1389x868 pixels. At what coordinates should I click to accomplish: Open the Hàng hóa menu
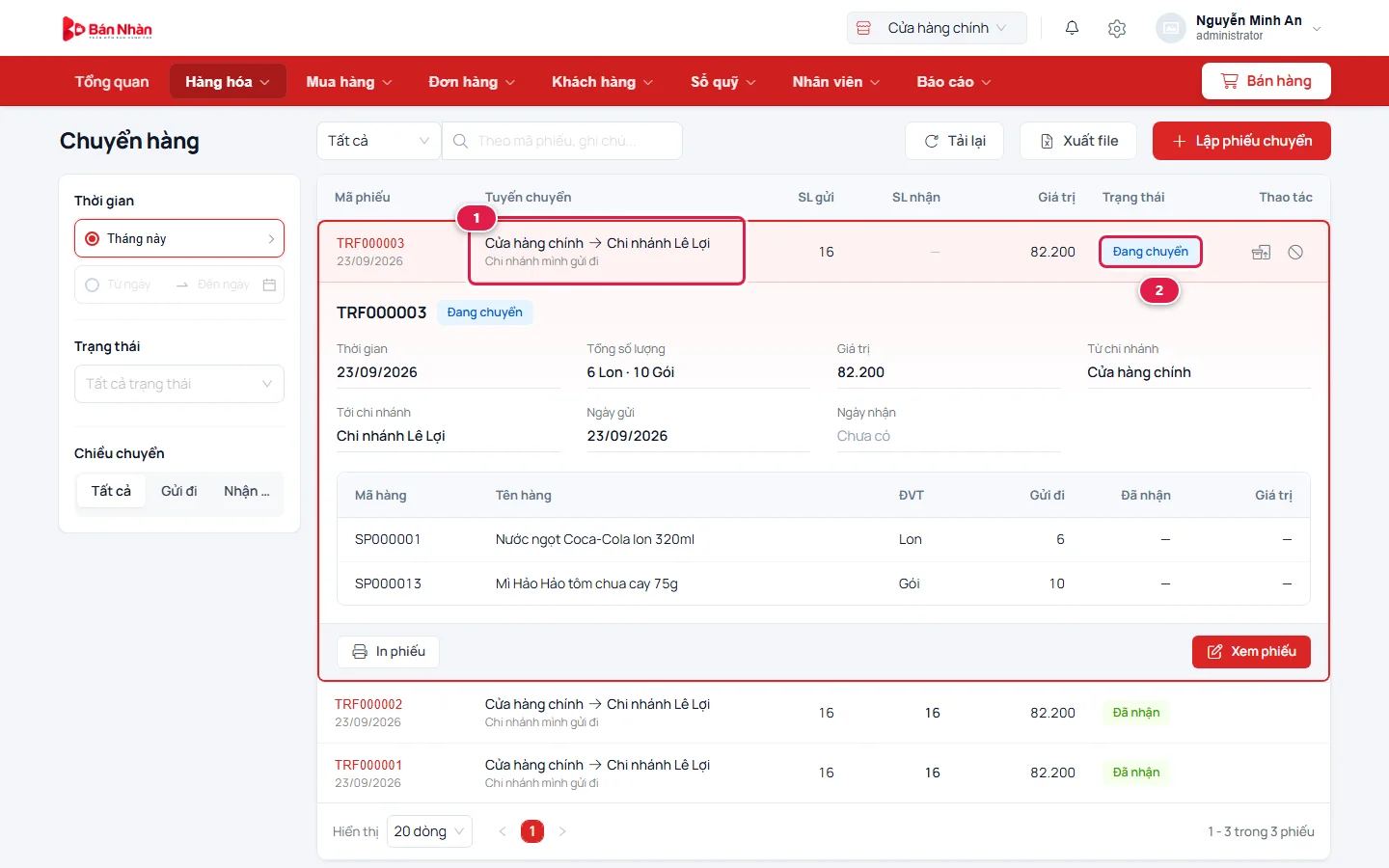[x=228, y=82]
